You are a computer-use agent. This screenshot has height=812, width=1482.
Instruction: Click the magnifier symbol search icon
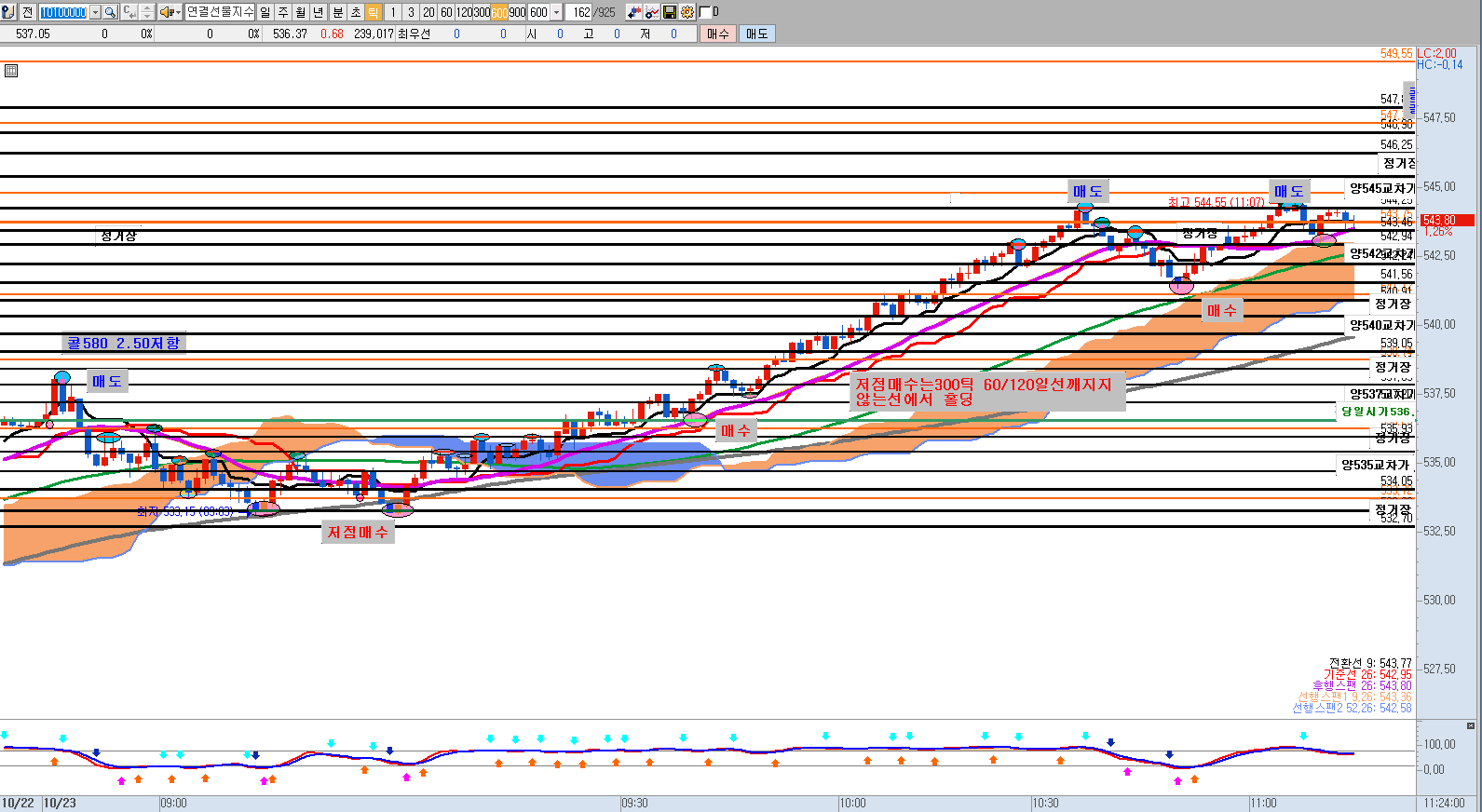[x=110, y=12]
